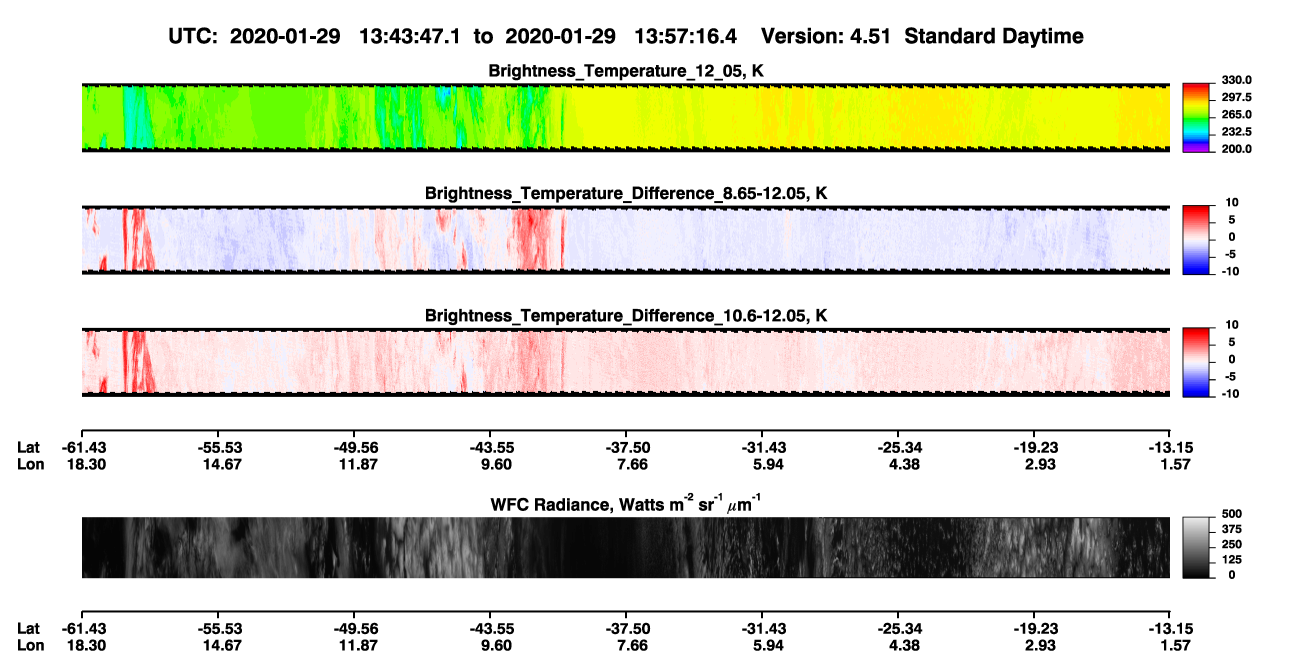Click the 500 tick on the WFC colorbar

click(1233, 514)
